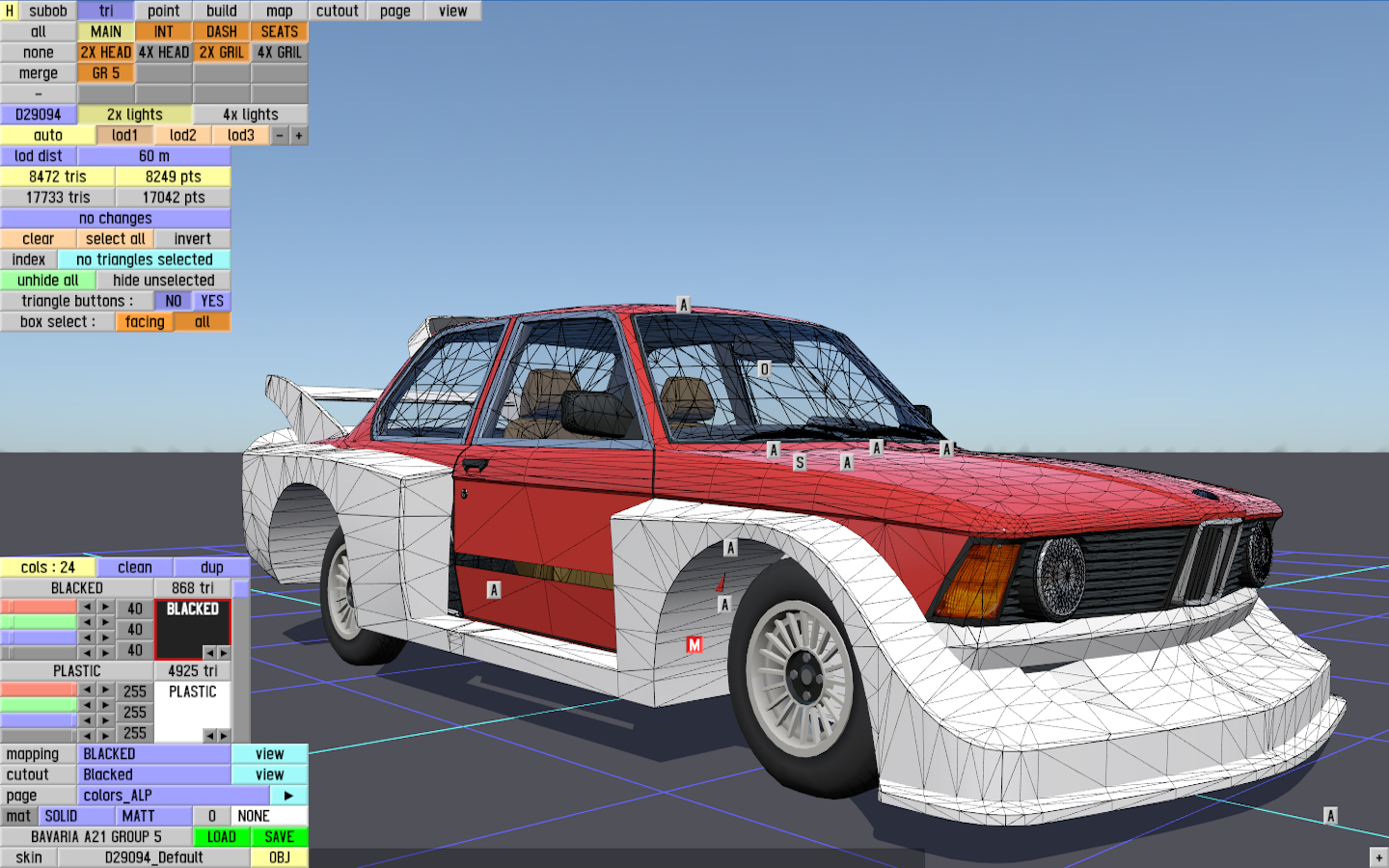
Task: Decrease PLASTIC red value with left arrow
Action: 87,690
